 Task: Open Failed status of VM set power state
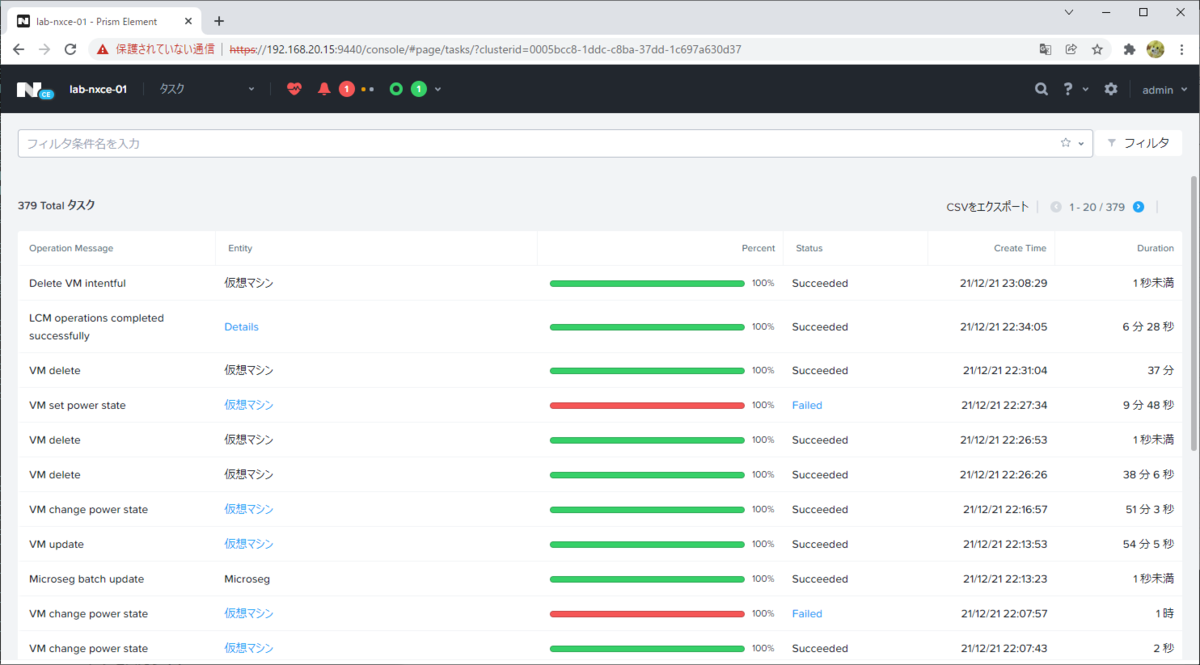pos(807,405)
